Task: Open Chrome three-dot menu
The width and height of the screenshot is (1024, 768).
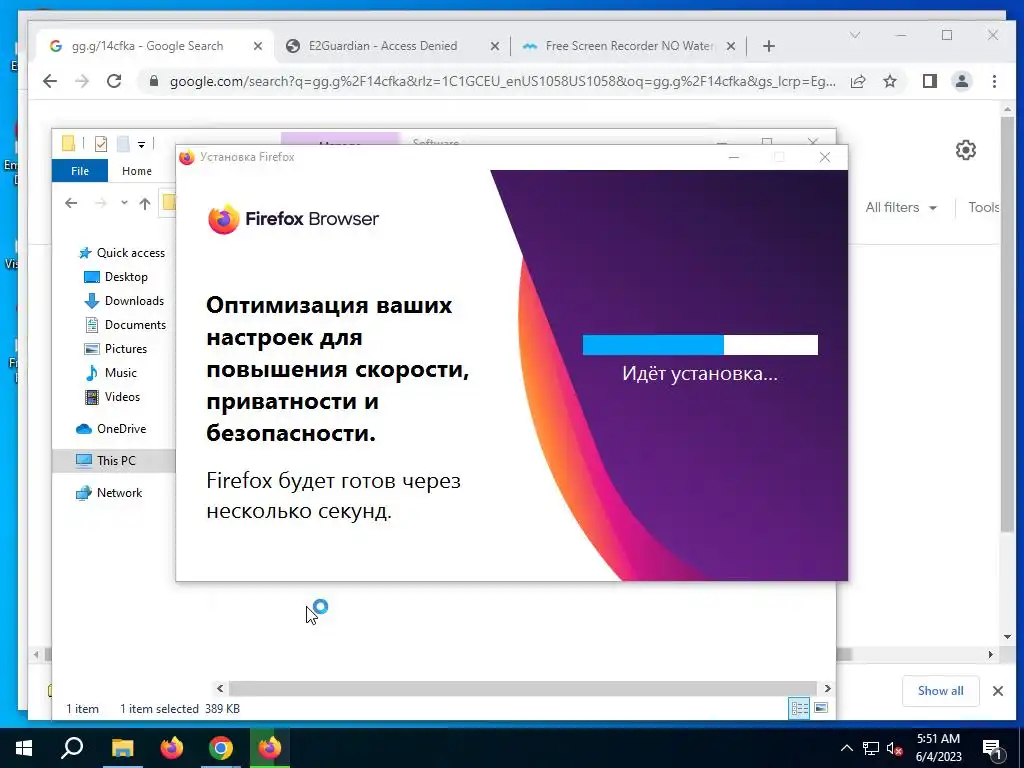Action: [x=994, y=81]
